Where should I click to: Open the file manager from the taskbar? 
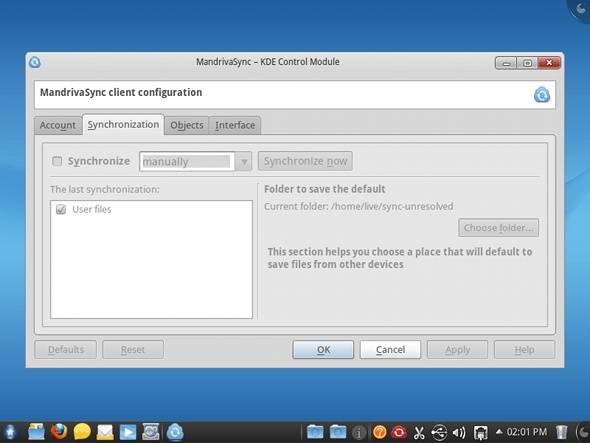(36, 432)
